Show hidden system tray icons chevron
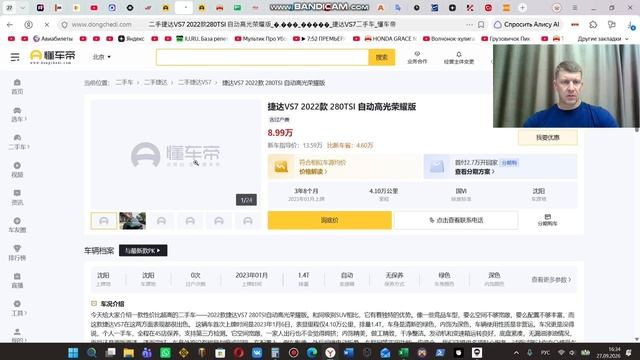Viewport: 640px width, 360px height. [x=516, y=353]
